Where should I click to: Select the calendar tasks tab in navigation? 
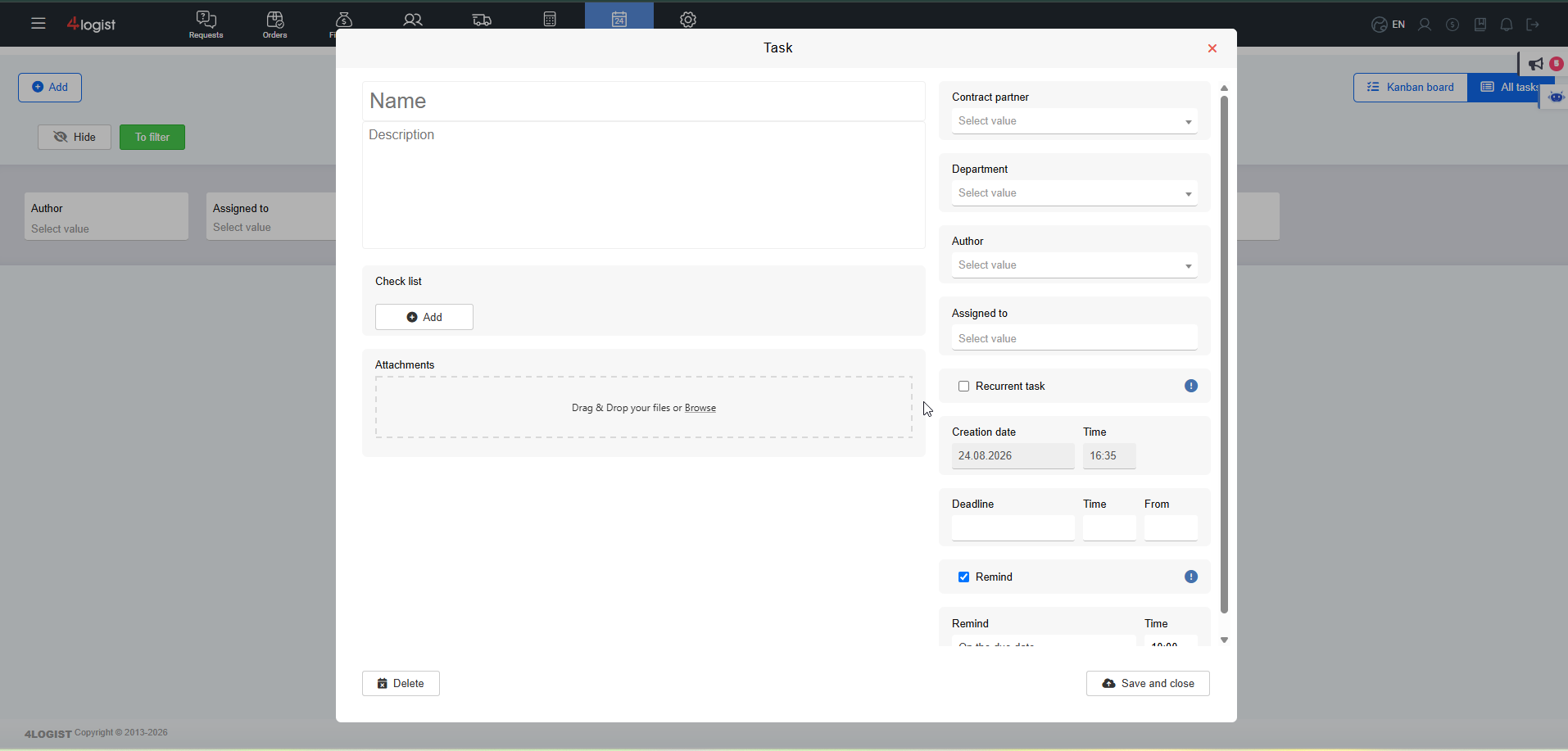tap(619, 18)
